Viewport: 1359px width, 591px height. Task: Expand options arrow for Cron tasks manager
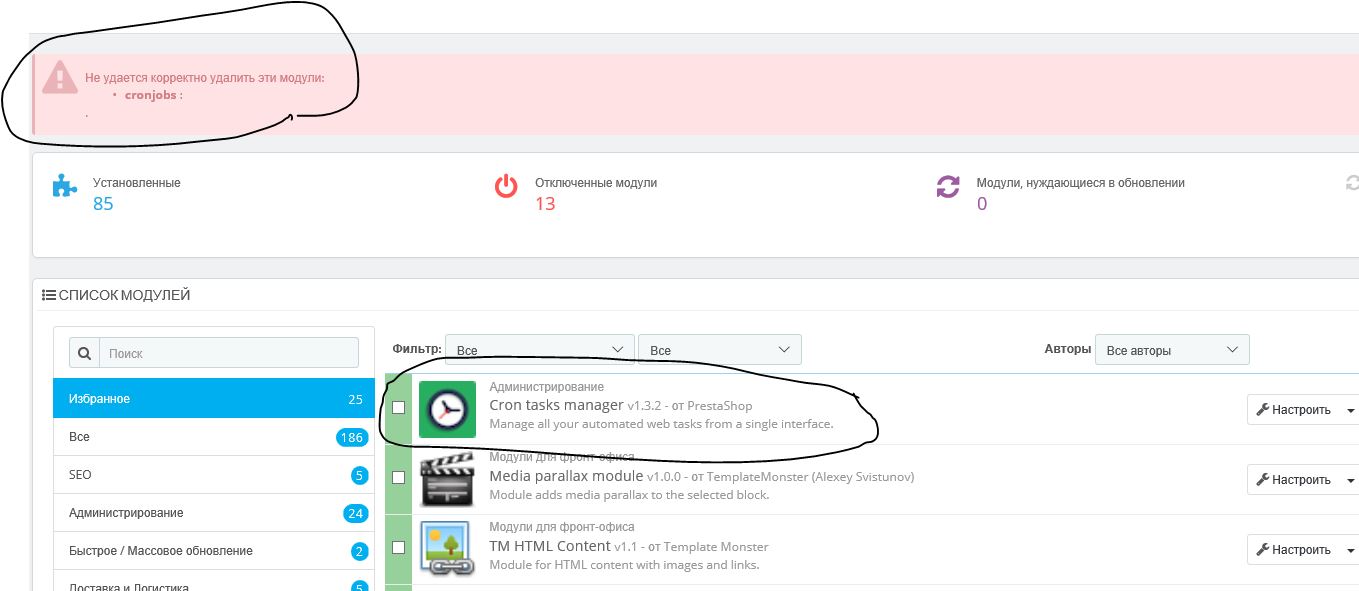[1351, 410]
